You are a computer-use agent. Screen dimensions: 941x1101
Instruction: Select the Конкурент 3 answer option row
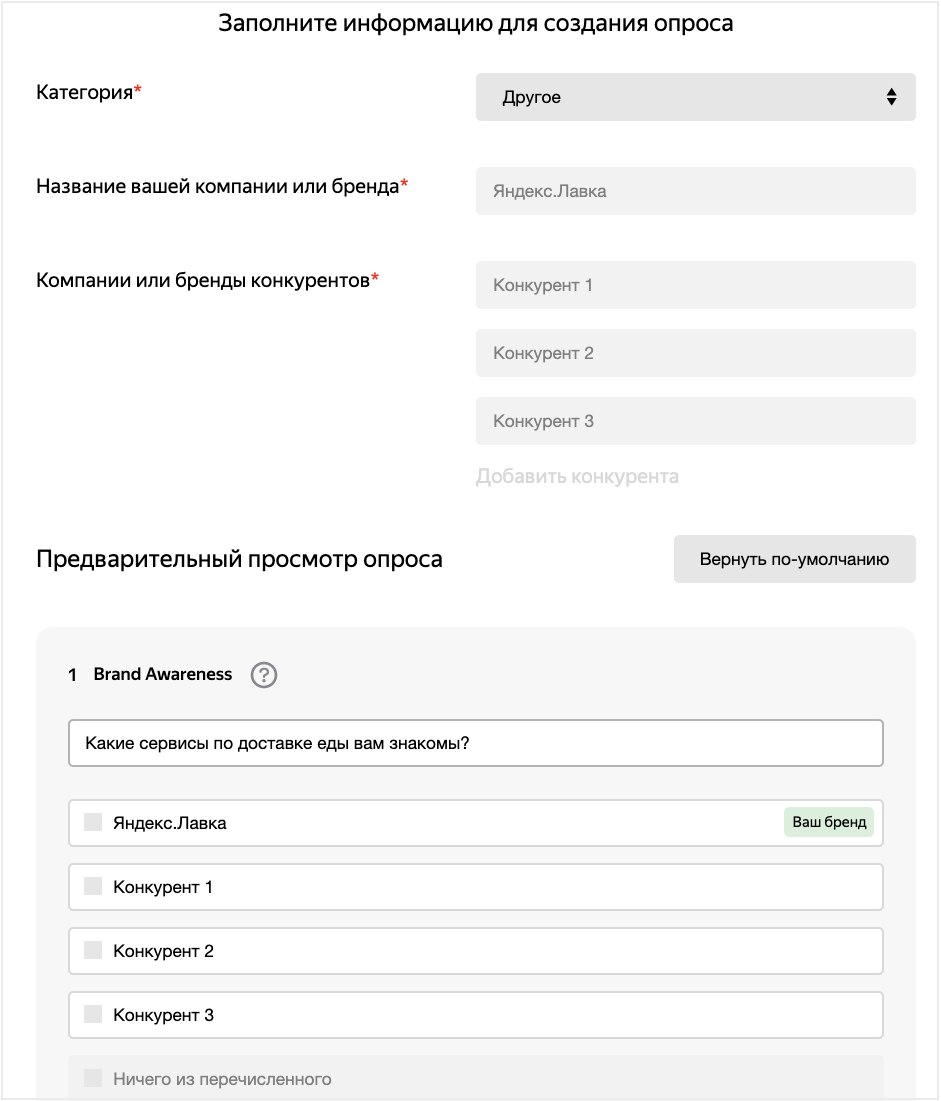pyautogui.click(x=475, y=1015)
